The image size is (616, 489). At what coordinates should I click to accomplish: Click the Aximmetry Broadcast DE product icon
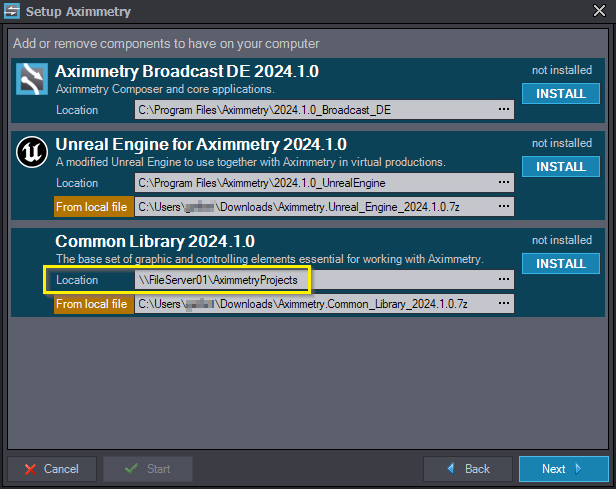(x=32, y=79)
